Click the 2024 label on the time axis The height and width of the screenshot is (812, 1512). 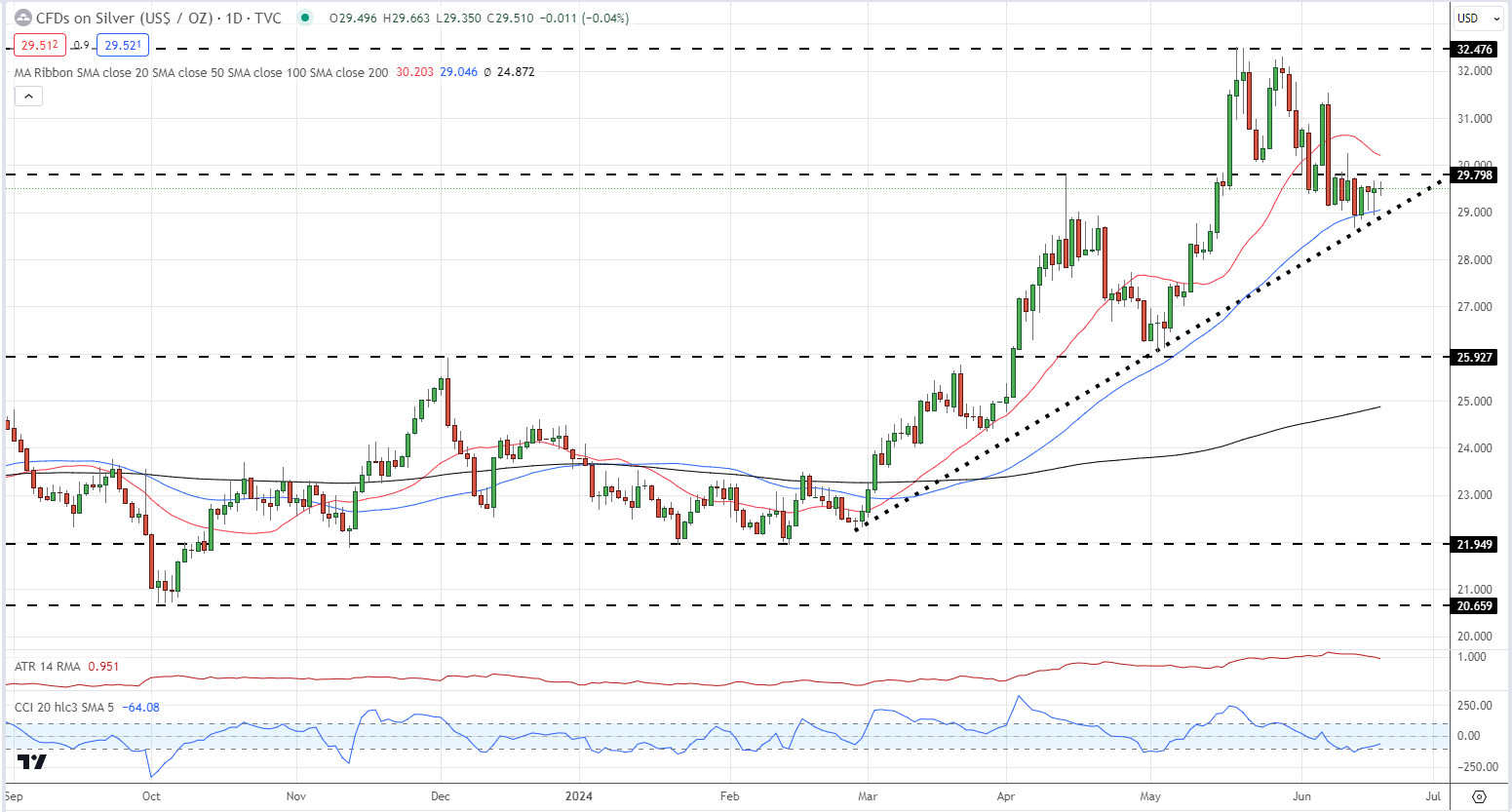[x=579, y=796]
